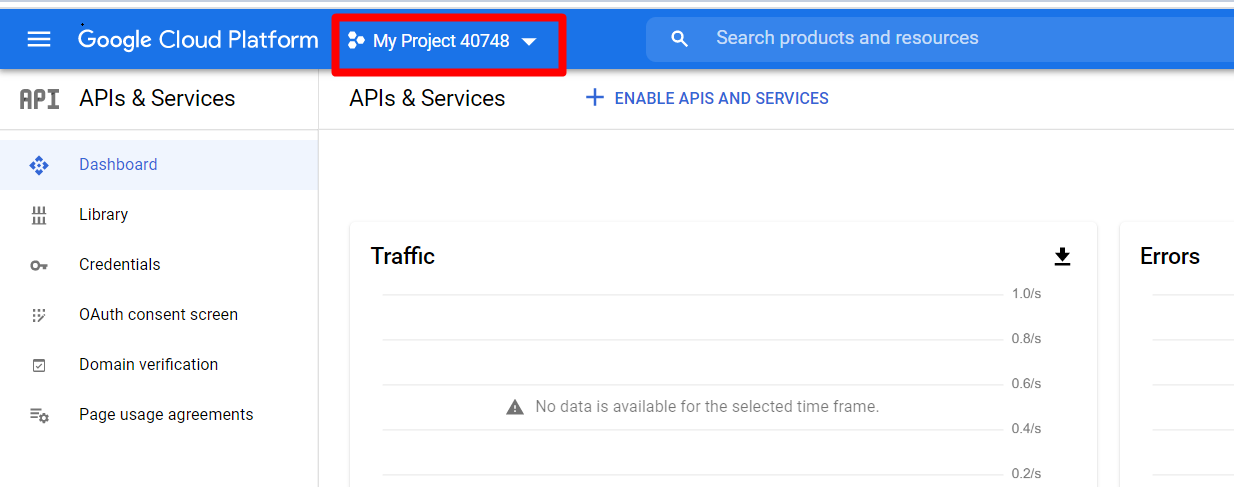The width and height of the screenshot is (1234, 487).
Task: Select Dashboard in the sidebar
Action: click(159, 165)
